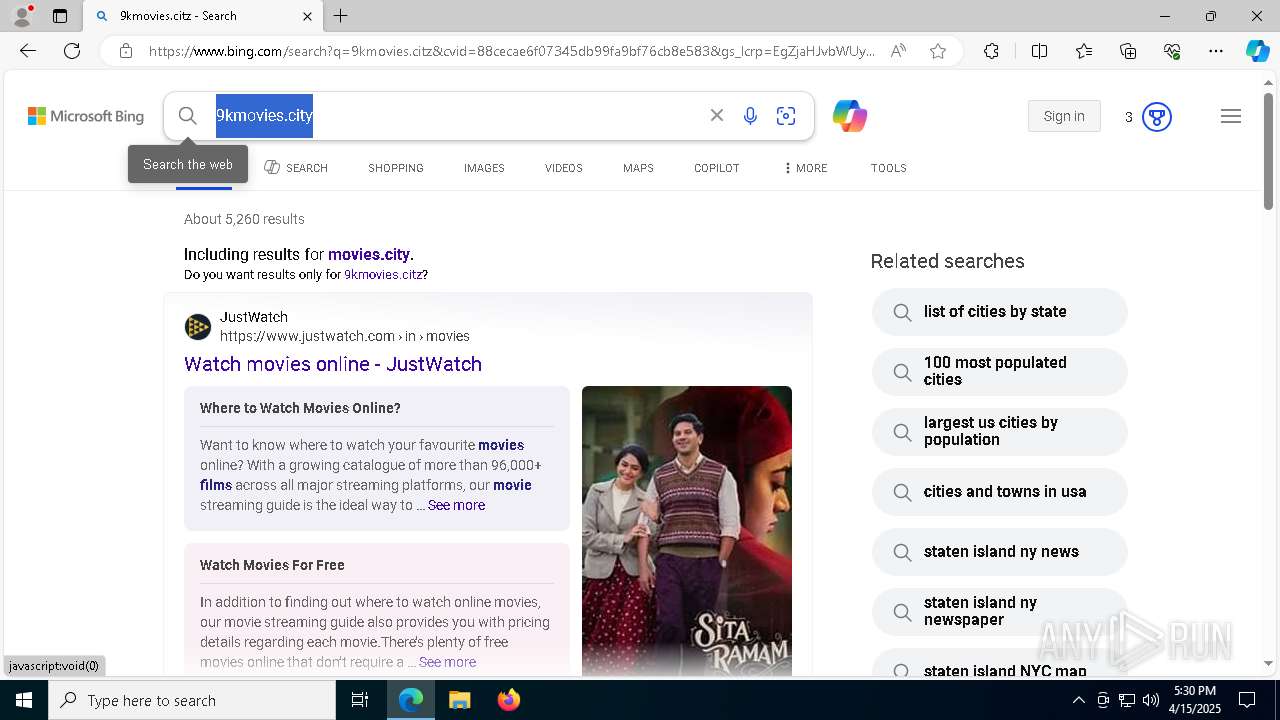Viewport: 1280px width, 720px height.
Task: Open Favorites list icon
Action: (1084, 51)
